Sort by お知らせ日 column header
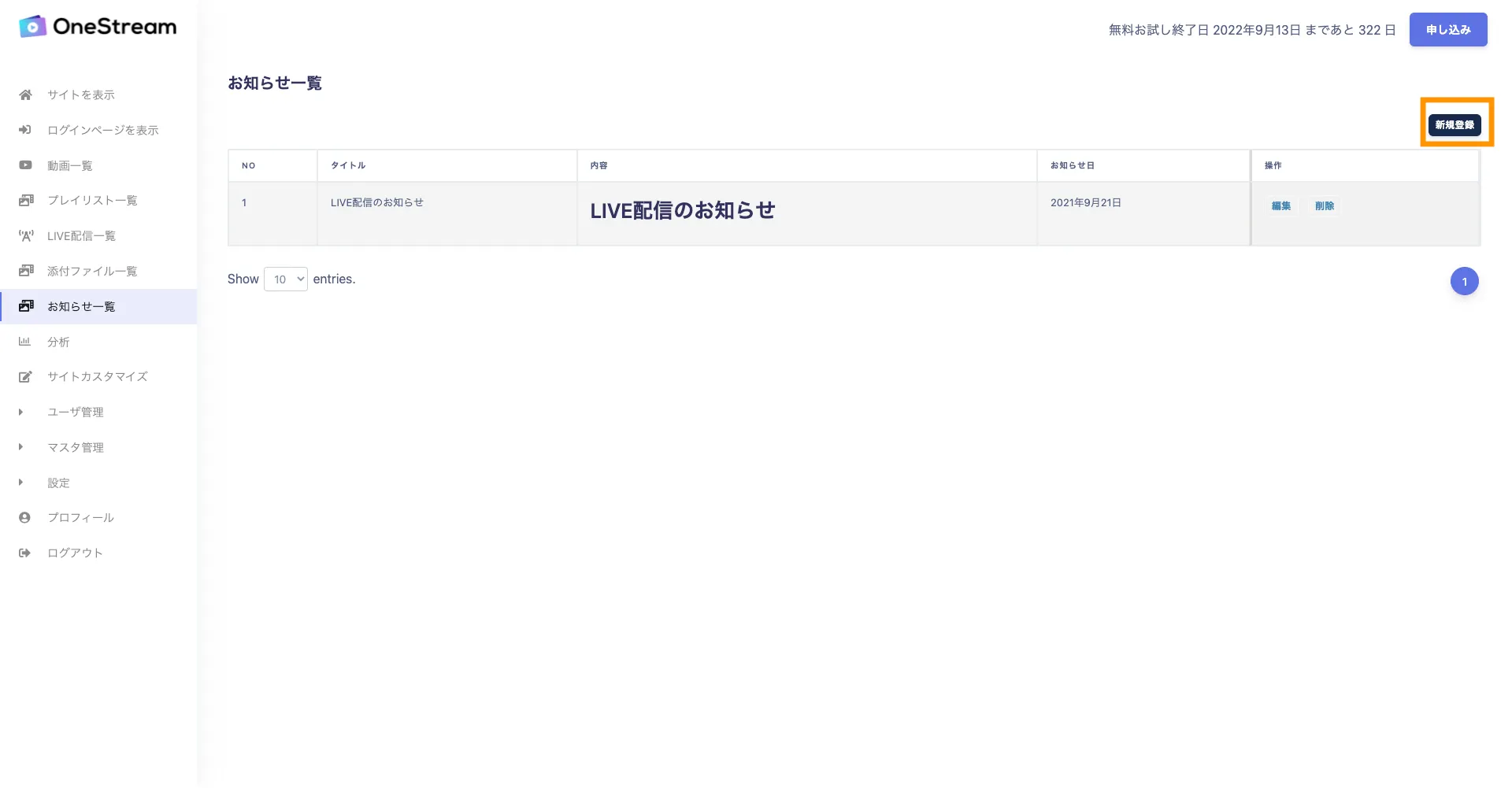This screenshot has height=788, width=1512. pyautogui.click(x=1143, y=165)
